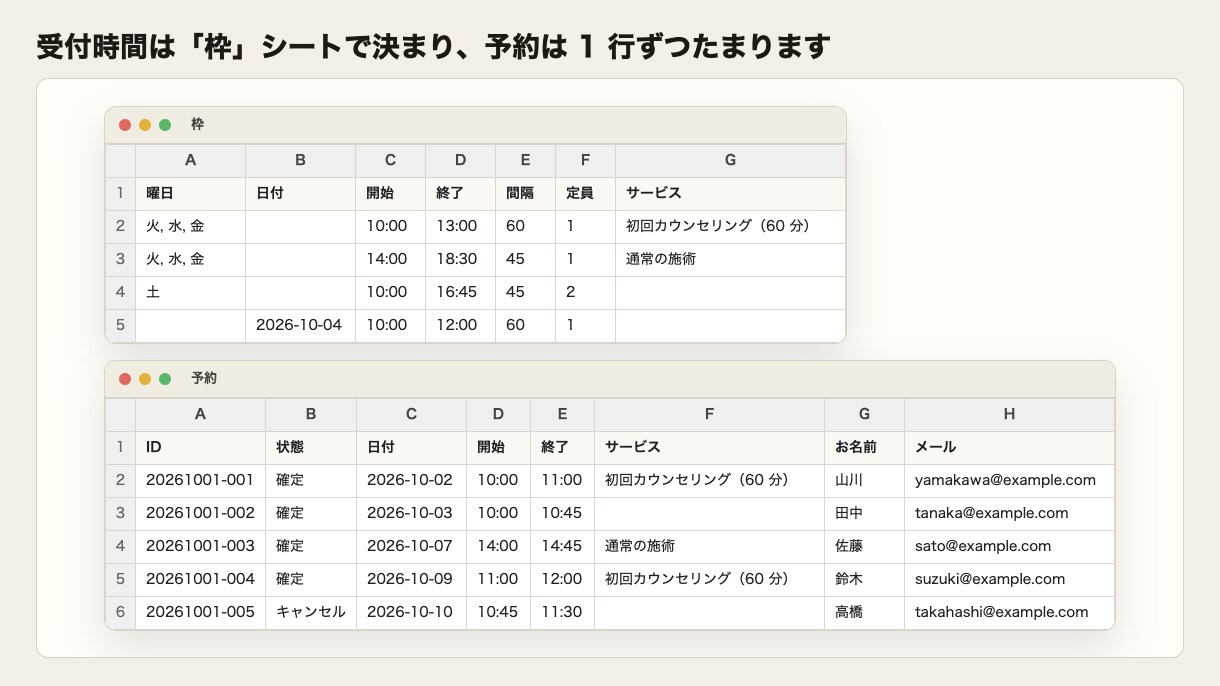Click the 11:30 end time cell
The image size is (1220, 686).
pyautogui.click(x=563, y=613)
